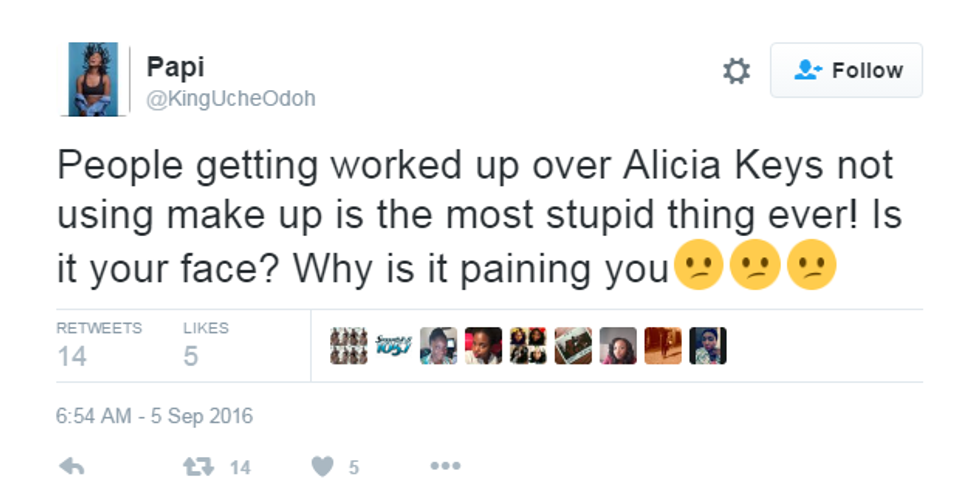Open the three-dots more options menu
The width and height of the screenshot is (980, 499).
click(x=444, y=466)
